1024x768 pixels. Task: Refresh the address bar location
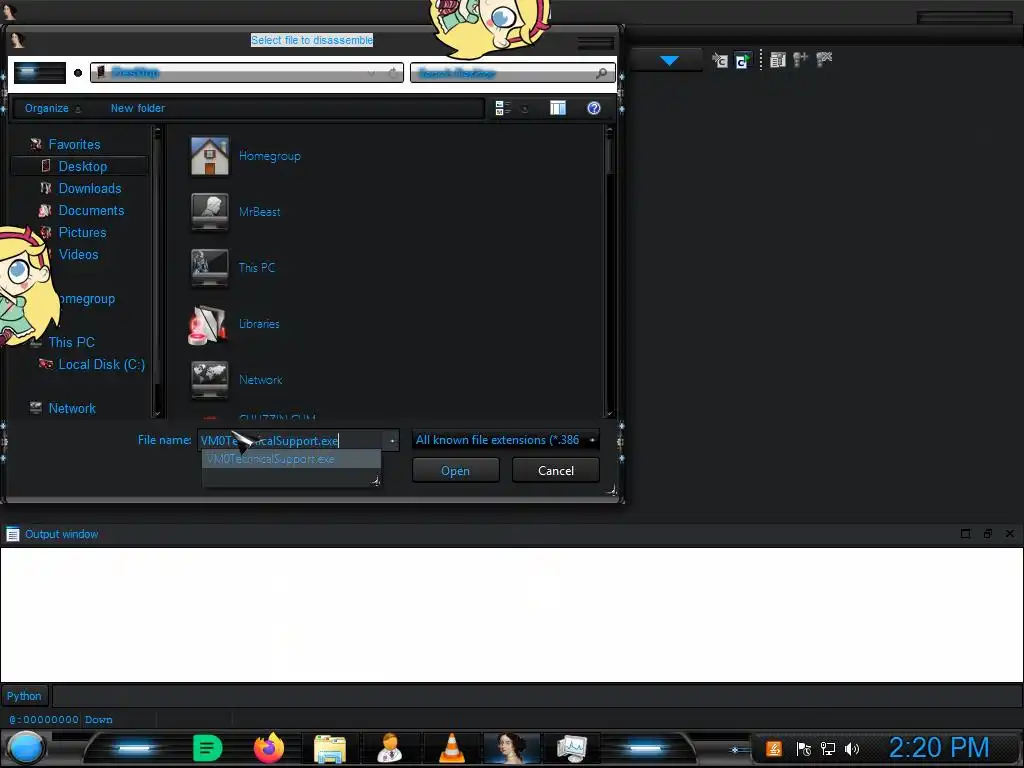[393, 73]
